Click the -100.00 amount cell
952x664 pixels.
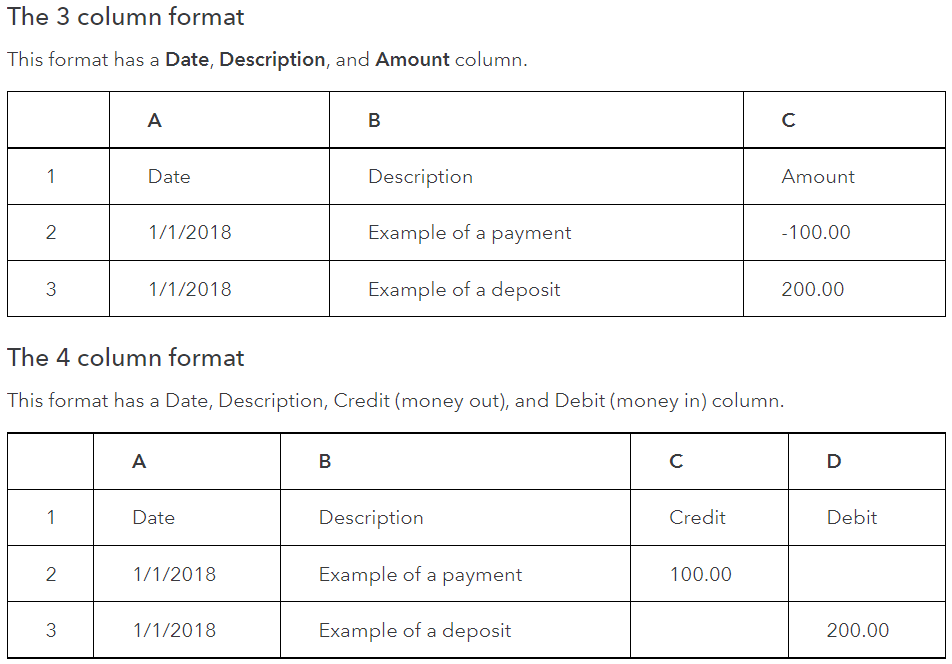click(x=844, y=232)
